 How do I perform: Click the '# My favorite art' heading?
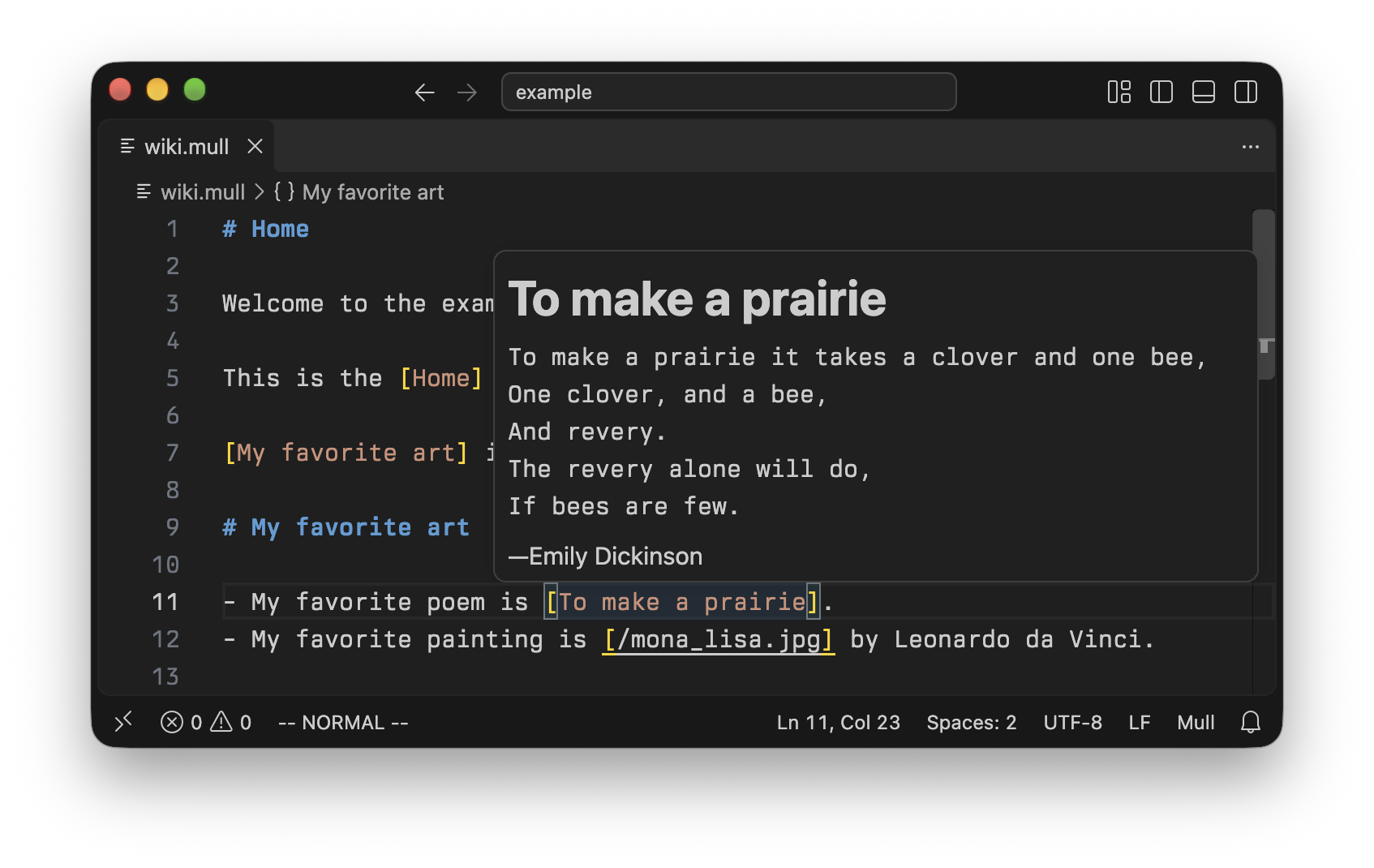coord(346,527)
